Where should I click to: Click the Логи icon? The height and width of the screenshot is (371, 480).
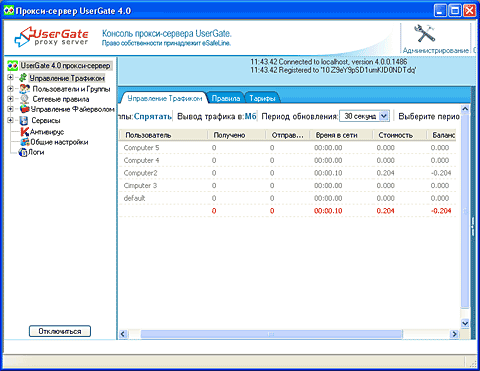pyautogui.click(x=23, y=152)
